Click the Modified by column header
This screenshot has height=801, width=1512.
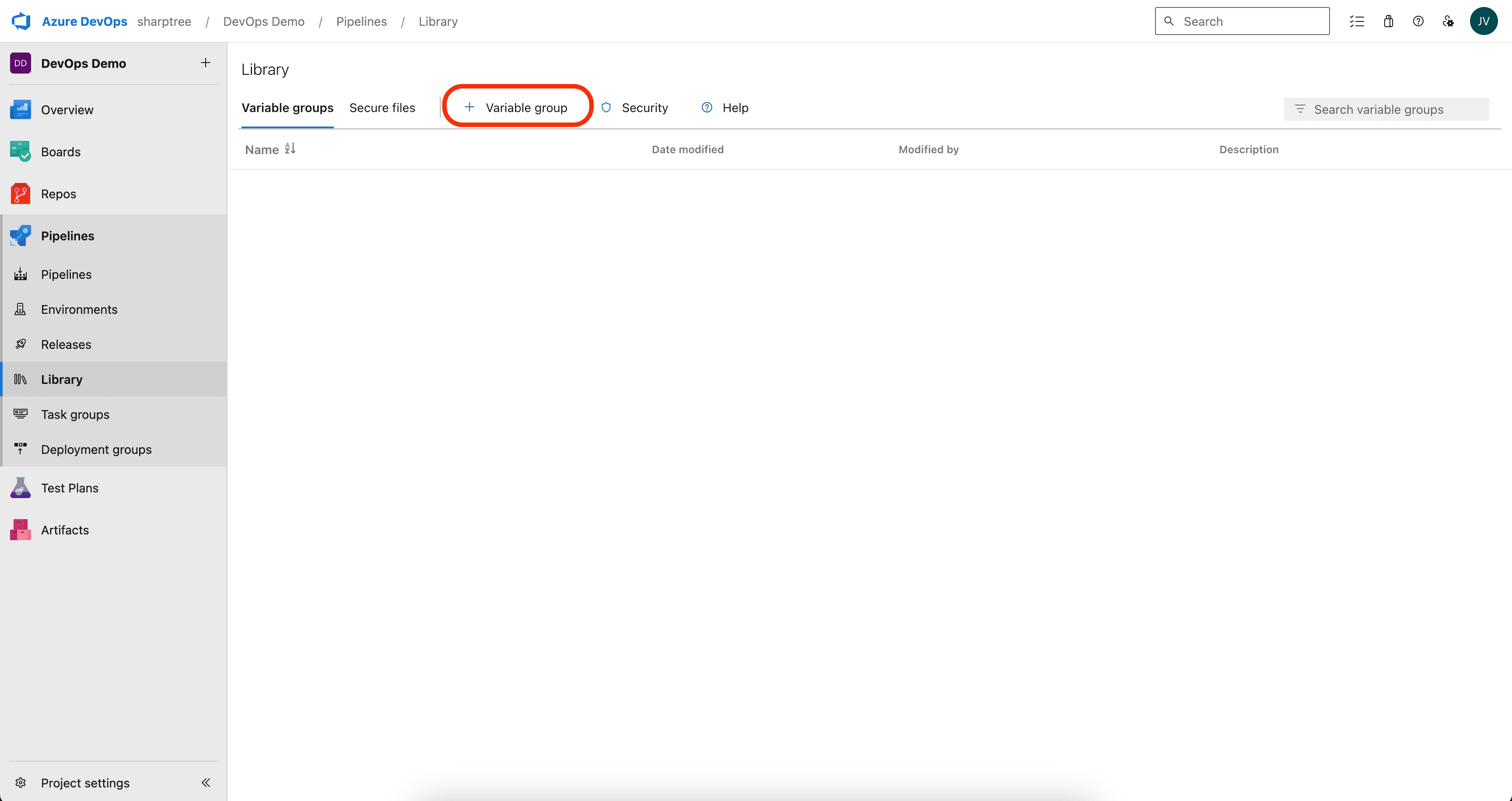pyautogui.click(x=928, y=149)
